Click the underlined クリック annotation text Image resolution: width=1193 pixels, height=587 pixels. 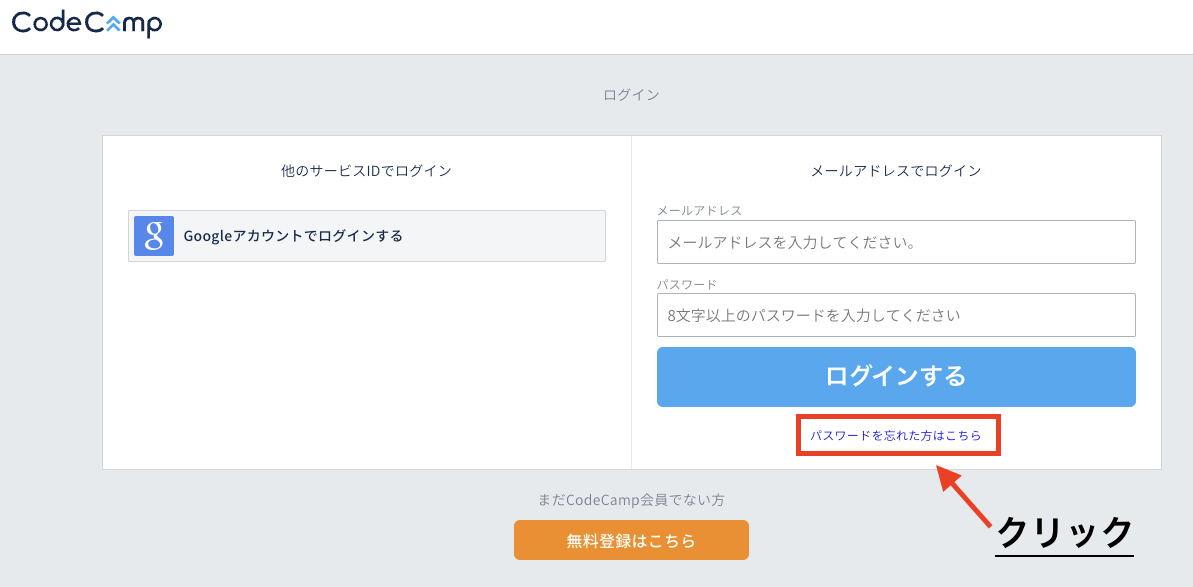(1064, 531)
